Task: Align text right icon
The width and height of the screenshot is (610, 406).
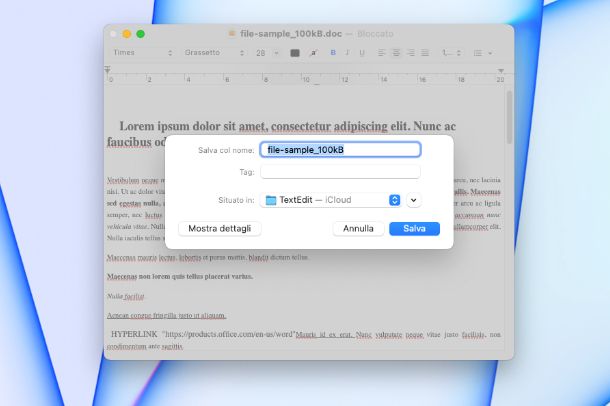Action: click(x=410, y=52)
